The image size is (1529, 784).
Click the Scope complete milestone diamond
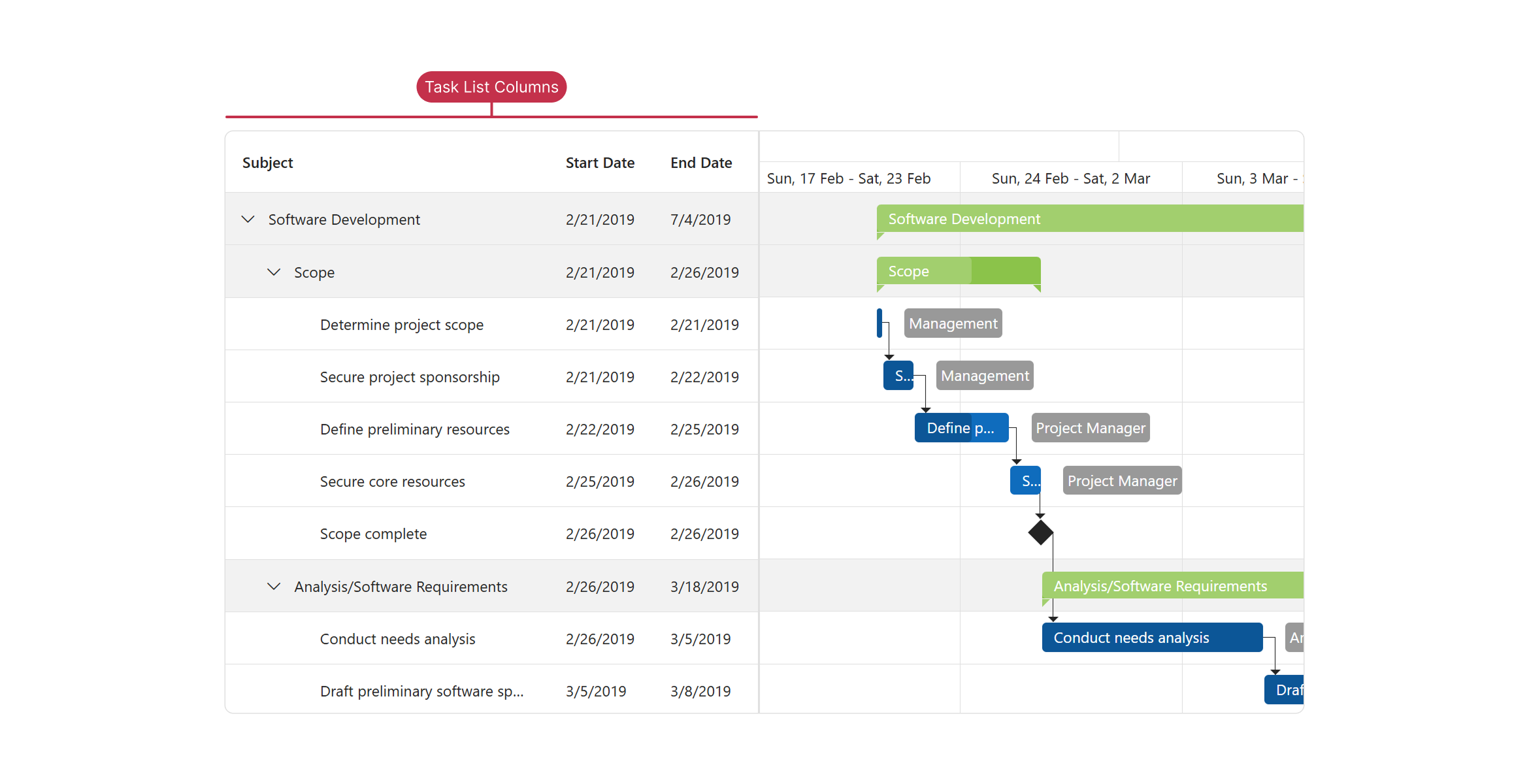pyautogui.click(x=1040, y=532)
